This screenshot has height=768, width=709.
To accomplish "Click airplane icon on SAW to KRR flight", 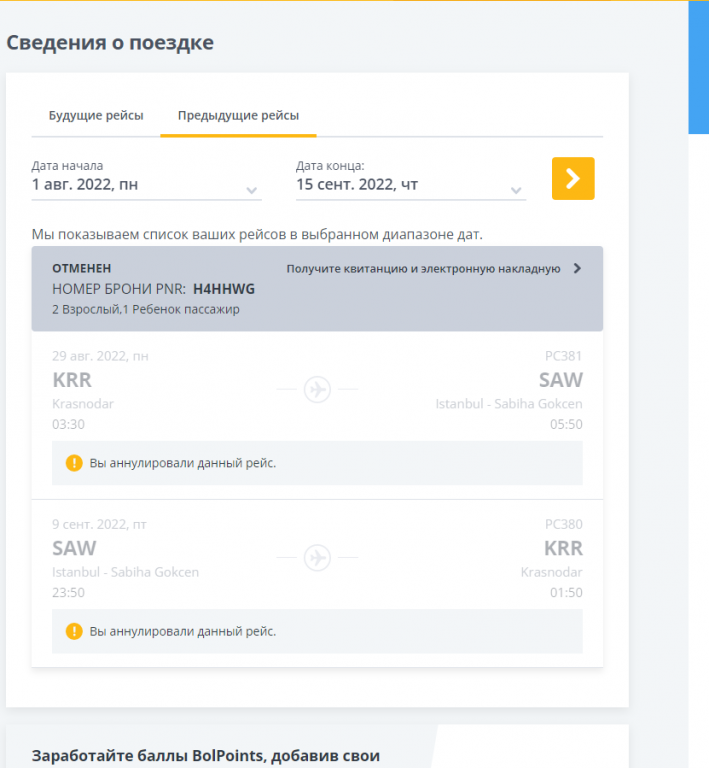I will coord(317,557).
